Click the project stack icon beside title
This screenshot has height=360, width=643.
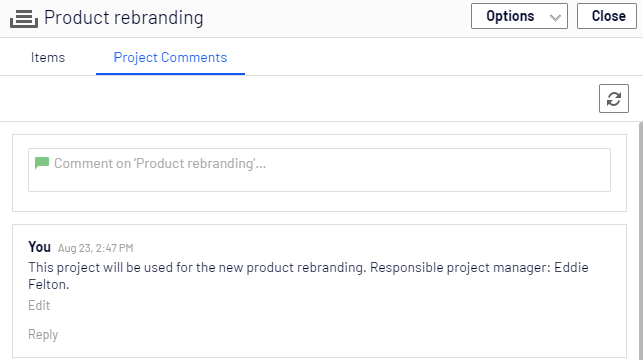tap(24, 18)
